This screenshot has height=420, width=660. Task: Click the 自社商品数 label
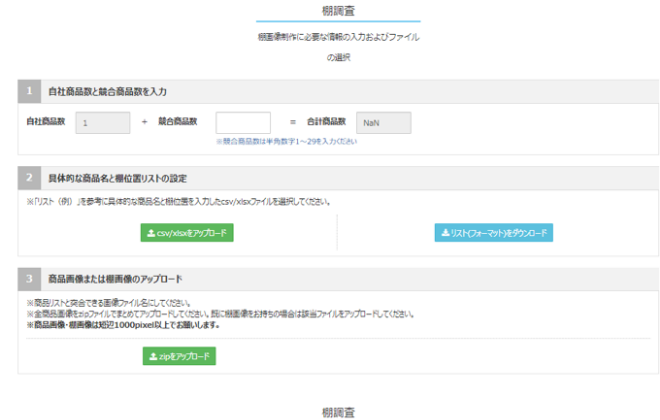pos(46,122)
